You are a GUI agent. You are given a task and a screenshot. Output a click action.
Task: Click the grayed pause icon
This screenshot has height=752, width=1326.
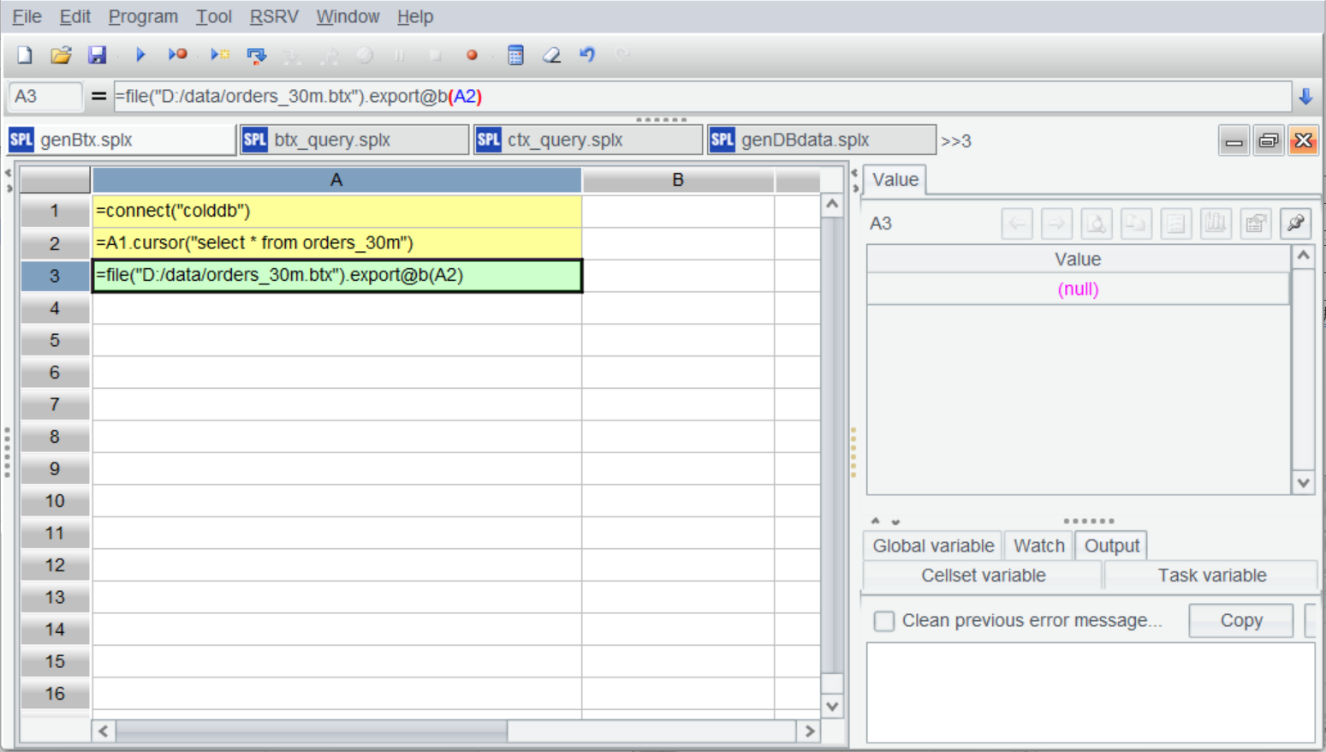click(399, 56)
